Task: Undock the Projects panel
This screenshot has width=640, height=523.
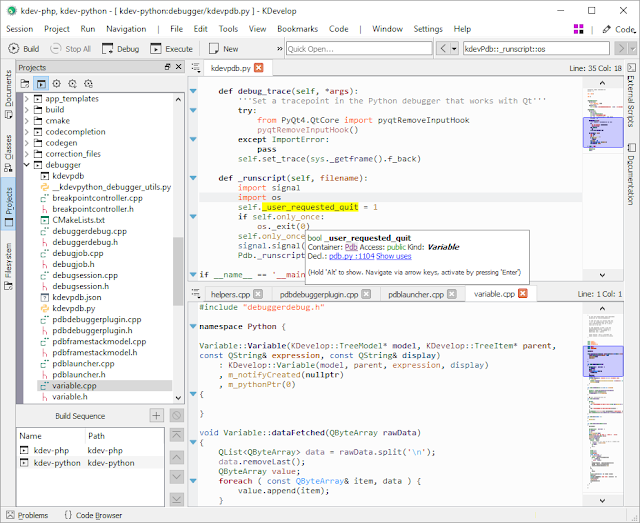Action: tap(167, 67)
